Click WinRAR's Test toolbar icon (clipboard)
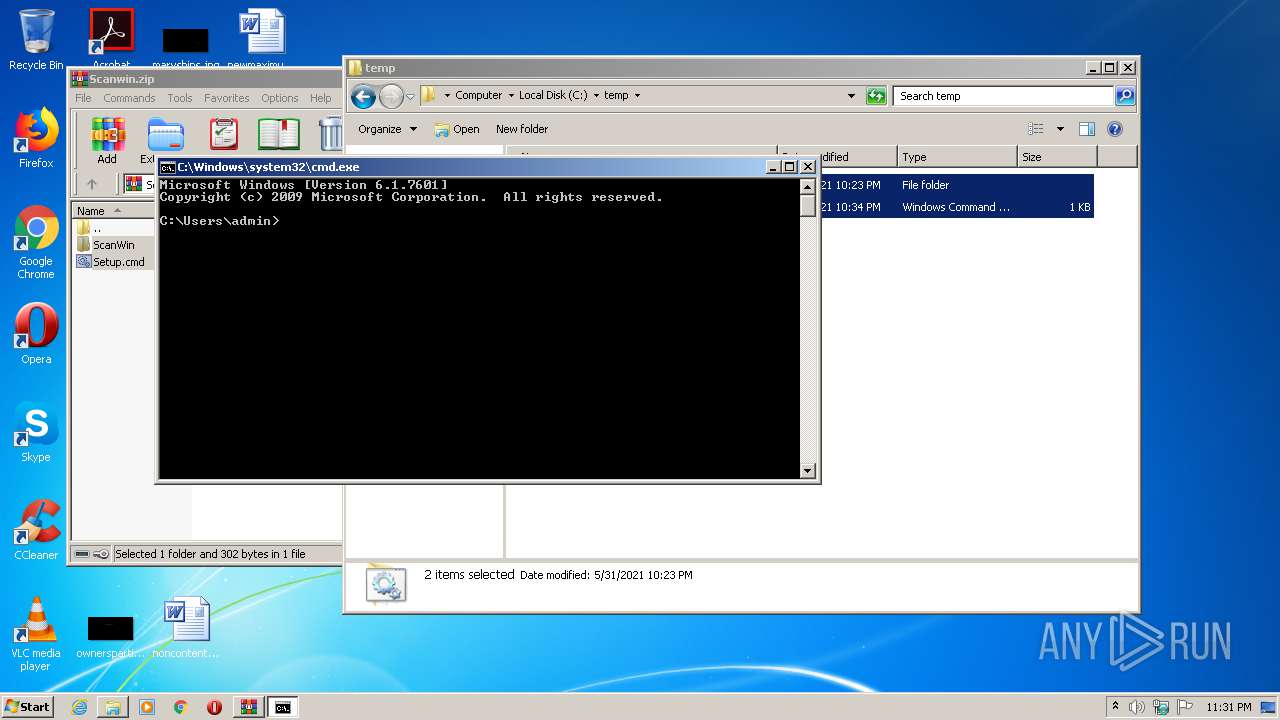Image resolution: width=1280 pixels, height=720 pixels. point(223,134)
